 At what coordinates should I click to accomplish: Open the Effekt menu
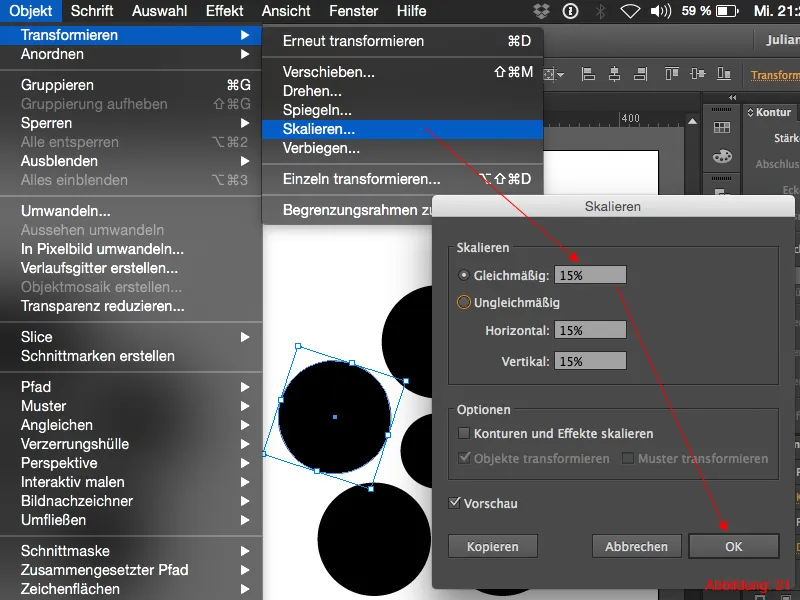pyautogui.click(x=224, y=11)
